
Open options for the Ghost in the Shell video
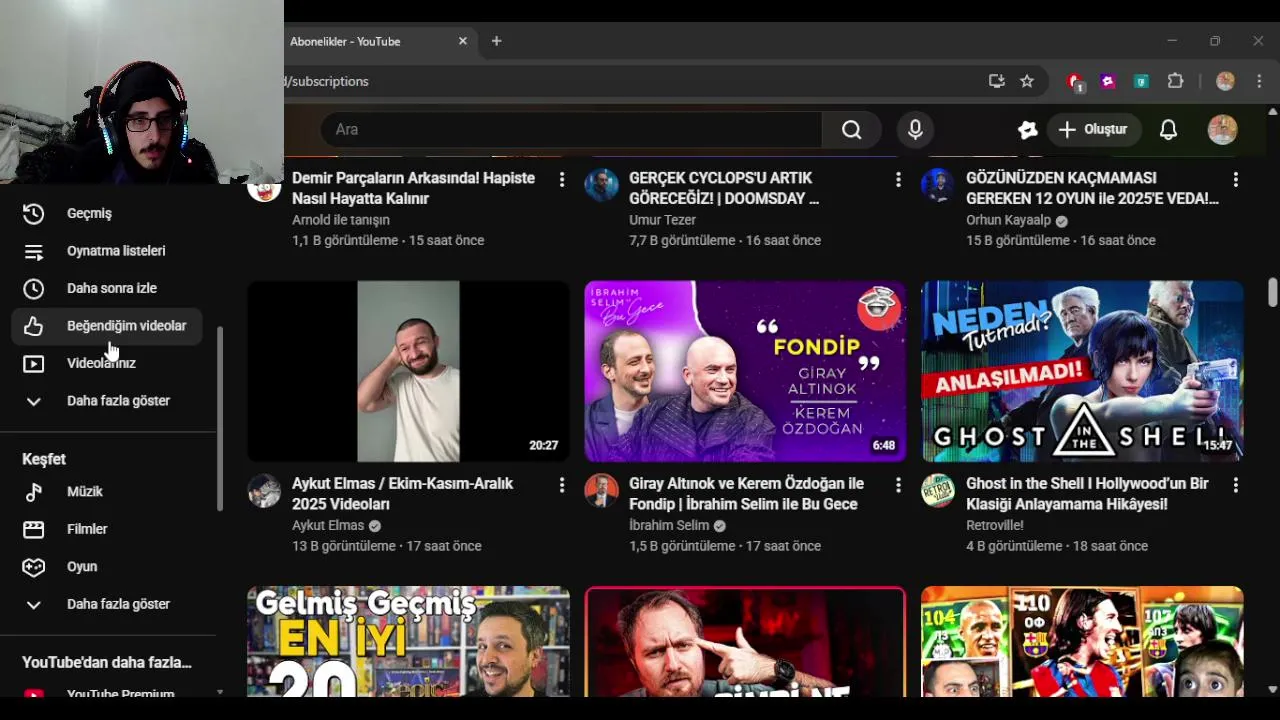click(1235, 485)
